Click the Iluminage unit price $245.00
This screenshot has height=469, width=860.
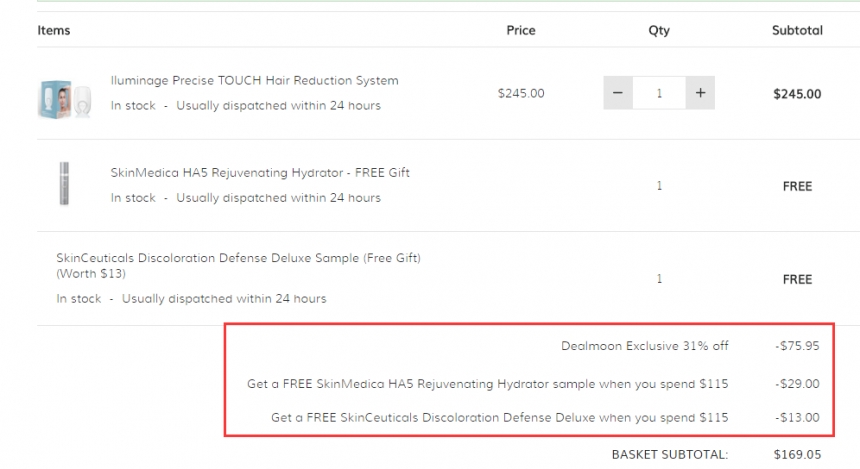[x=521, y=93]
